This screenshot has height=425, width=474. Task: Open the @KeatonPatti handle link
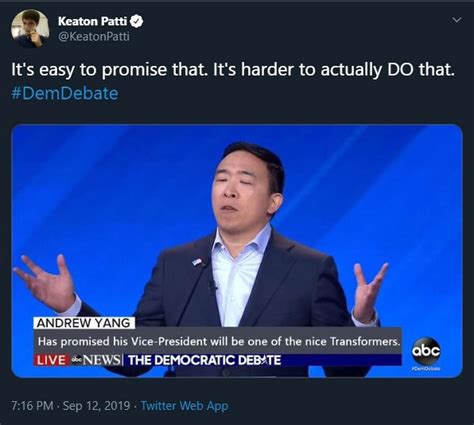[x=94, y=36]
